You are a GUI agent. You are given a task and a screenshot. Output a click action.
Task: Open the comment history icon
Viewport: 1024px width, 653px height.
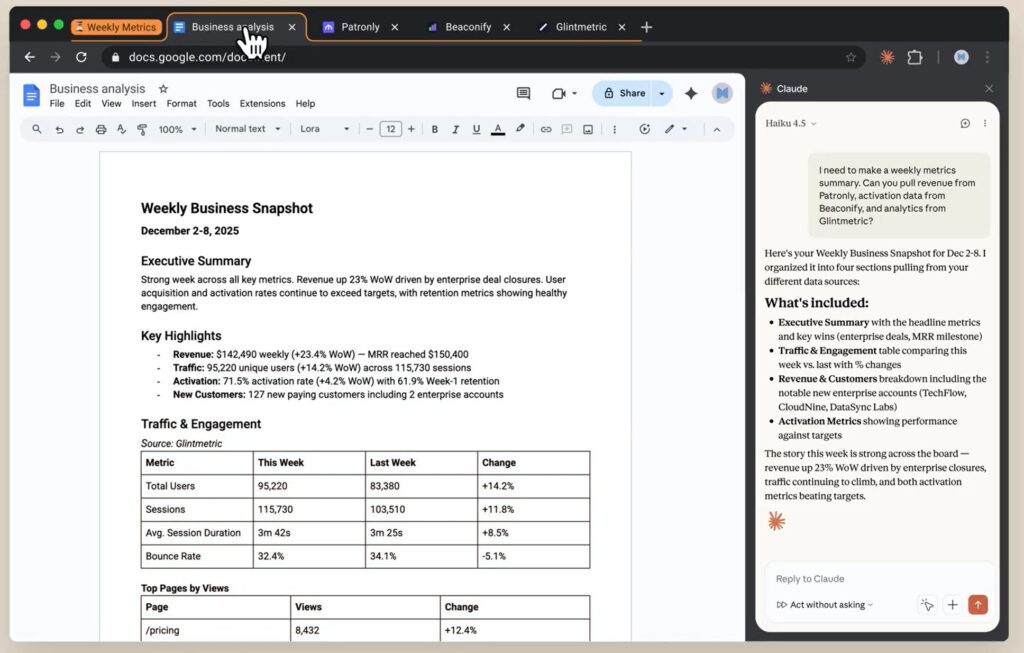[x=523, y=93]
